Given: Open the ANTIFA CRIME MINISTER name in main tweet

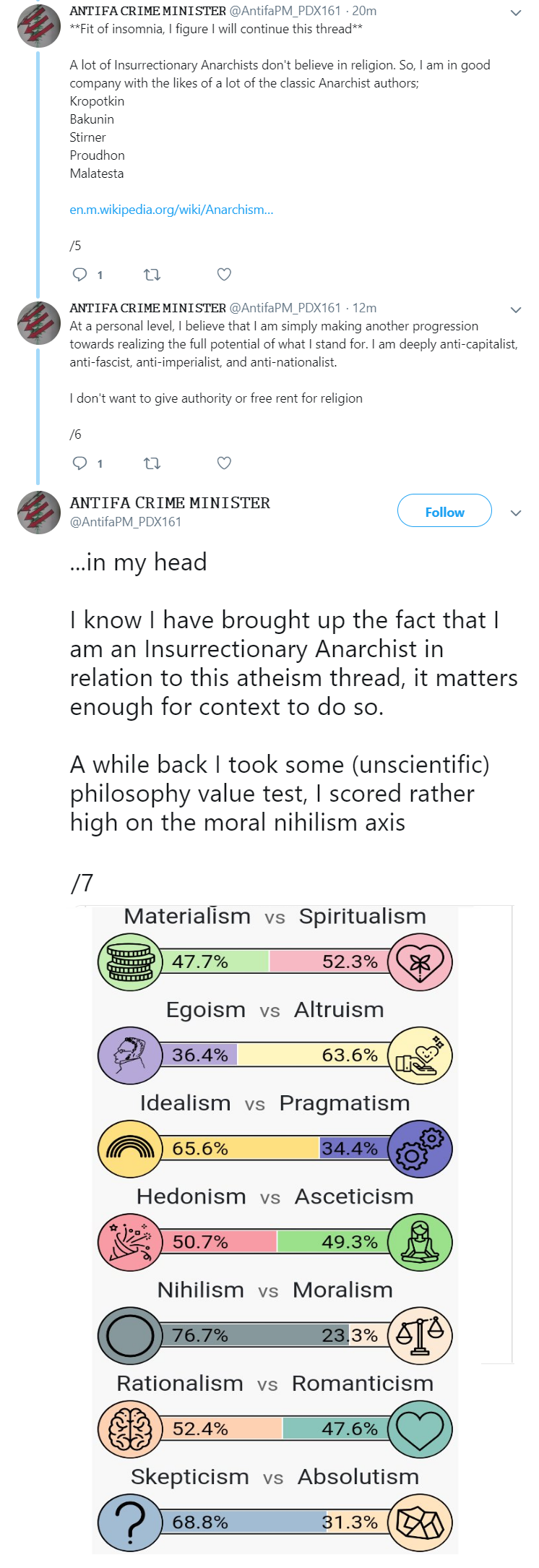Looking at the screenshot, I should click(170, 503).
